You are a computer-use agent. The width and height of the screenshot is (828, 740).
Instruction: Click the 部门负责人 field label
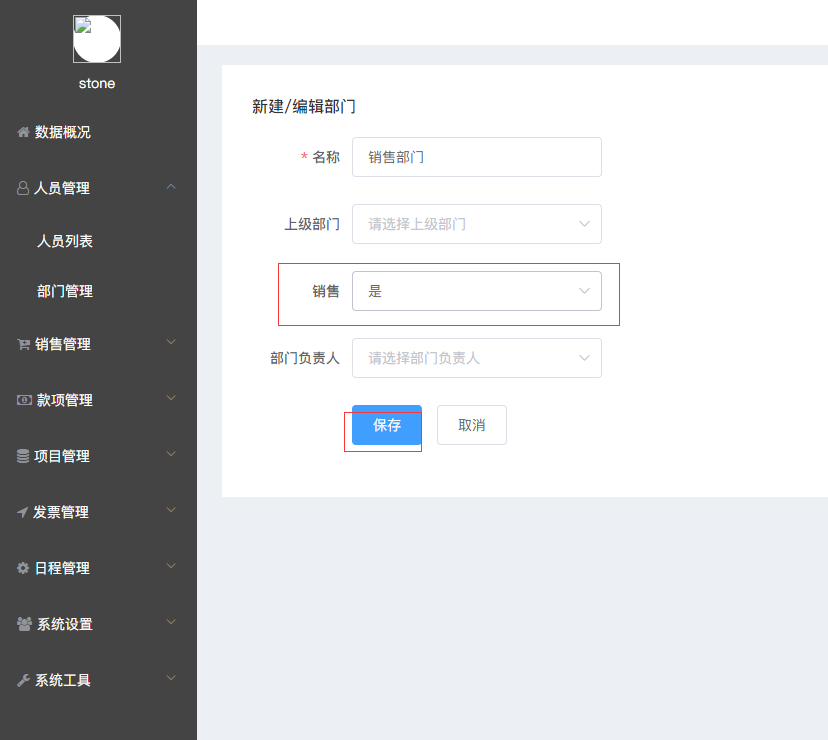(x=305, y=358)
